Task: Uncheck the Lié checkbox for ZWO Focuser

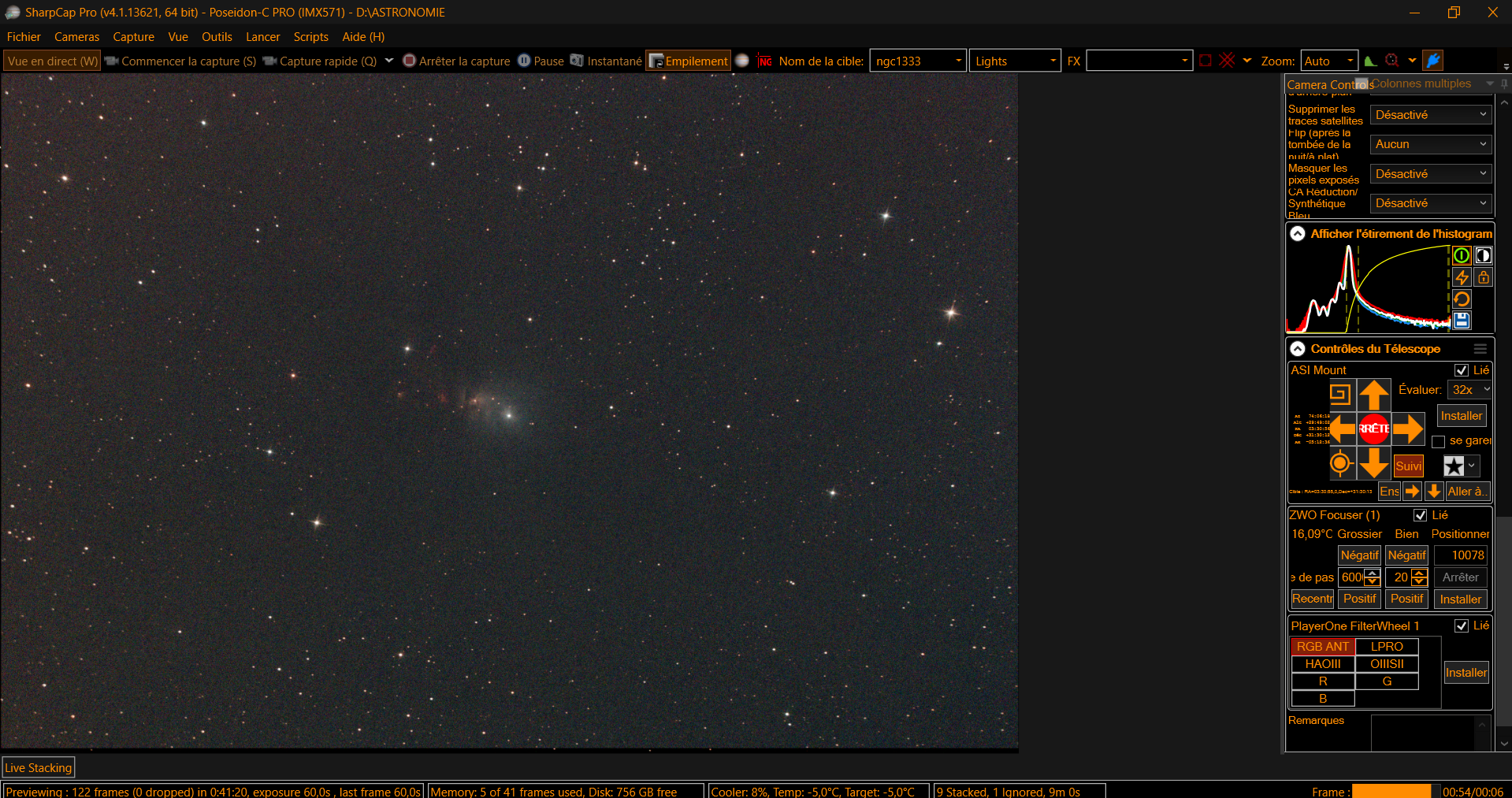Action: [x=1421, y=515]
